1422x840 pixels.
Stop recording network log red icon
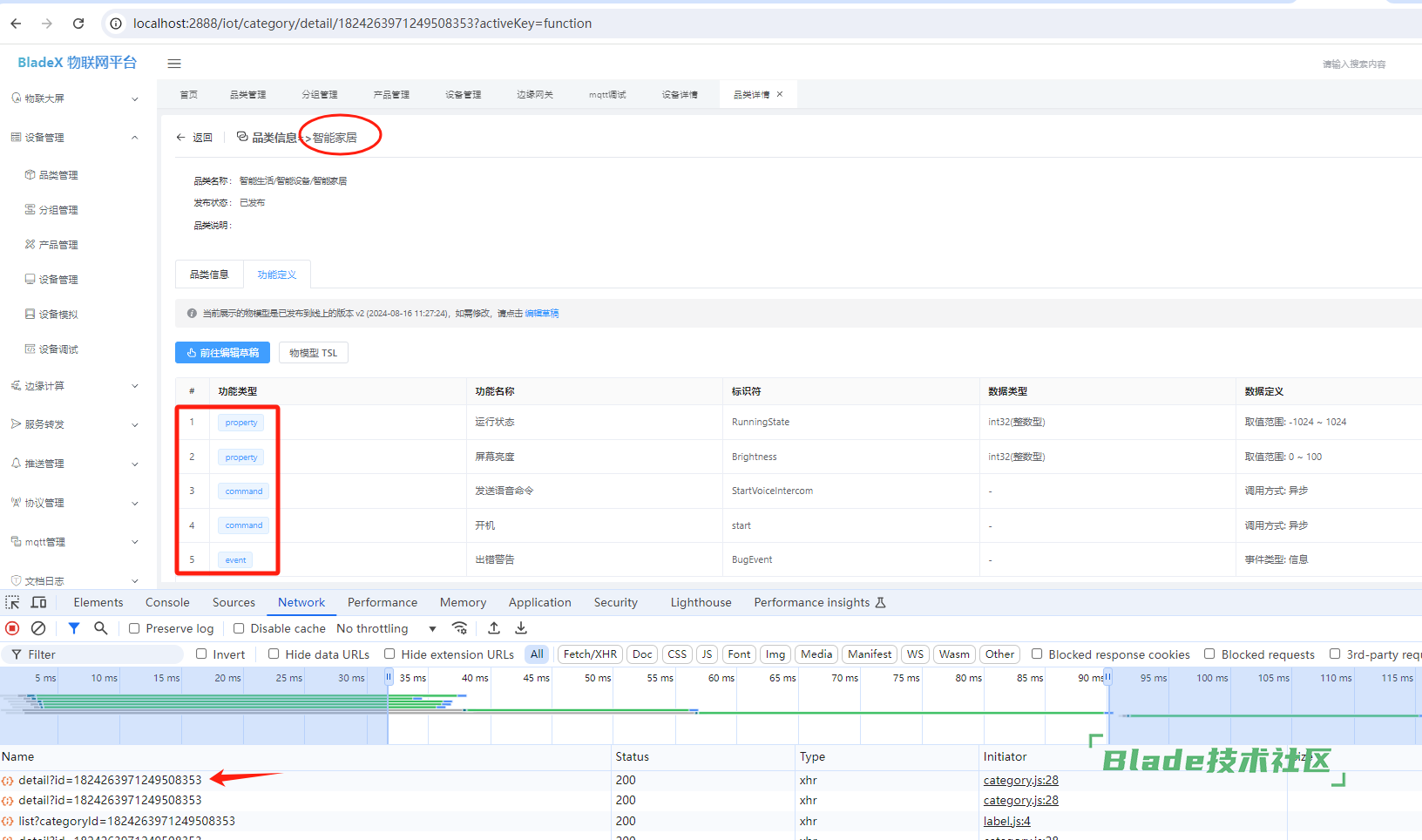(12, 628)
